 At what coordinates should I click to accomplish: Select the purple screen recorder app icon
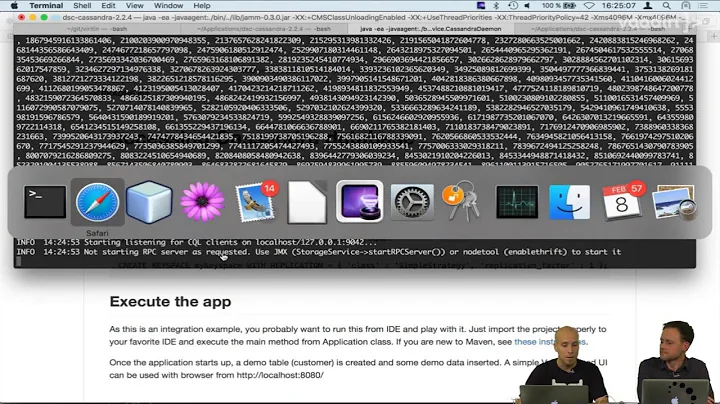click(x=360, y=202)
